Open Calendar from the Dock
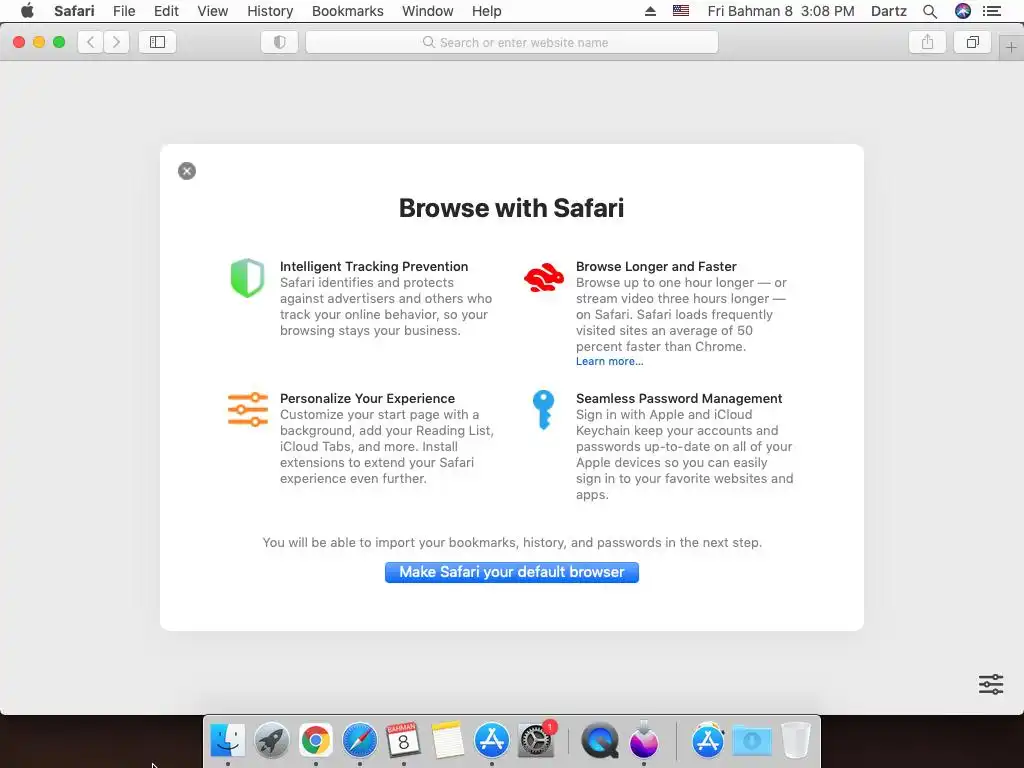 tap(404, 741)
